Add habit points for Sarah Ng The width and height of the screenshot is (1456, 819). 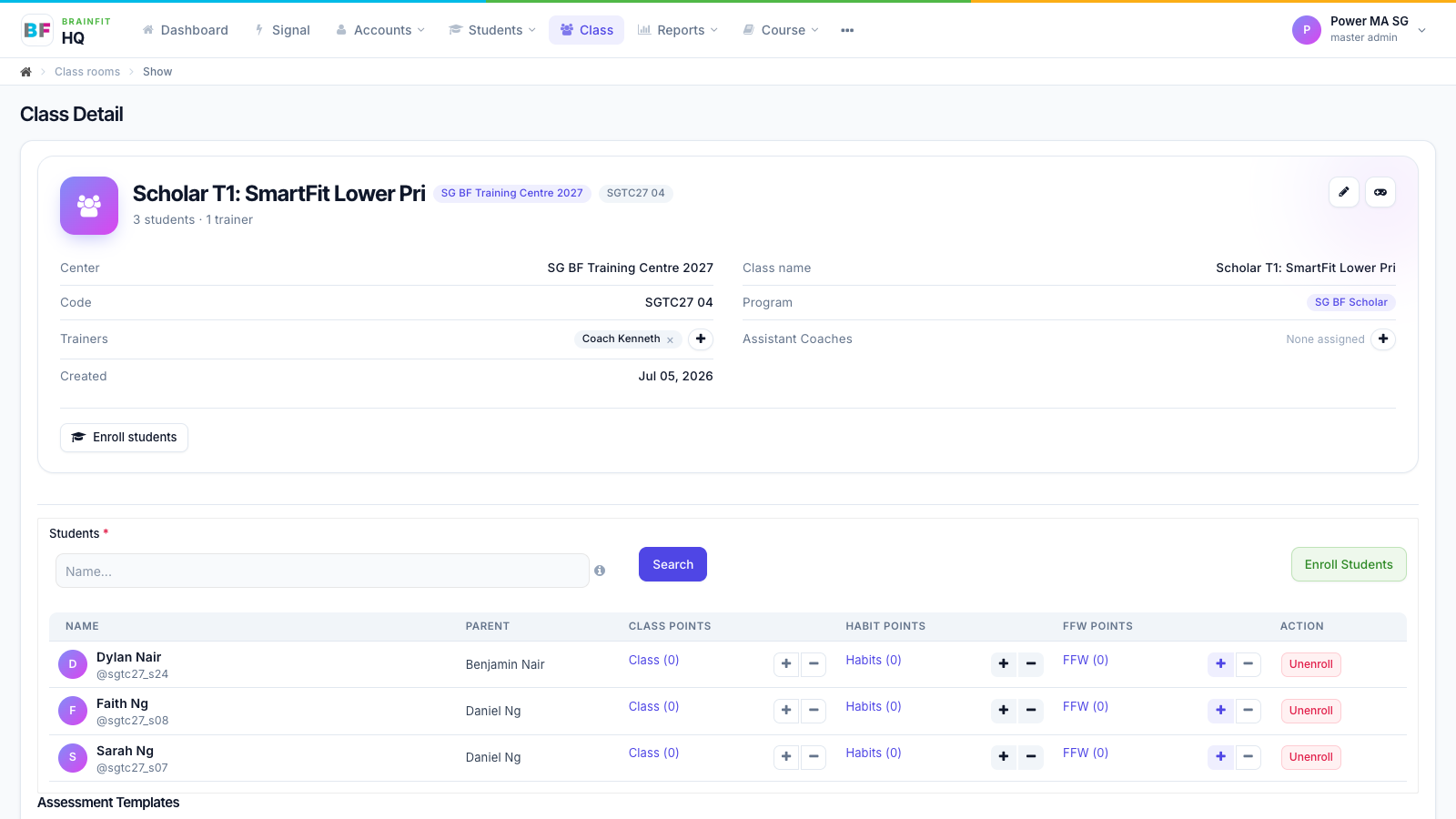pyautogui.click(x=1004, y=757)
